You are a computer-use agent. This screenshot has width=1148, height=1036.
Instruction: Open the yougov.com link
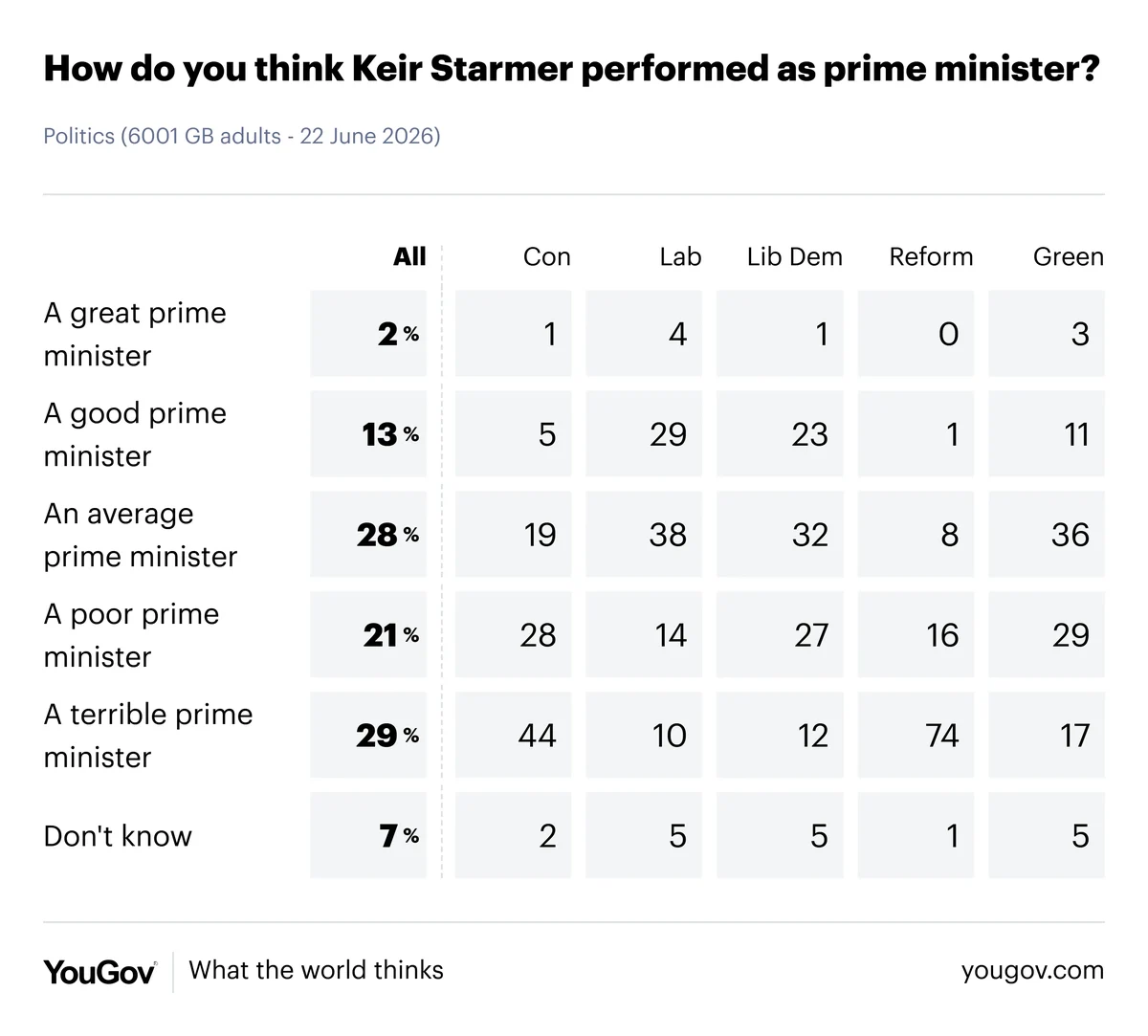(x=1032, y=971)
